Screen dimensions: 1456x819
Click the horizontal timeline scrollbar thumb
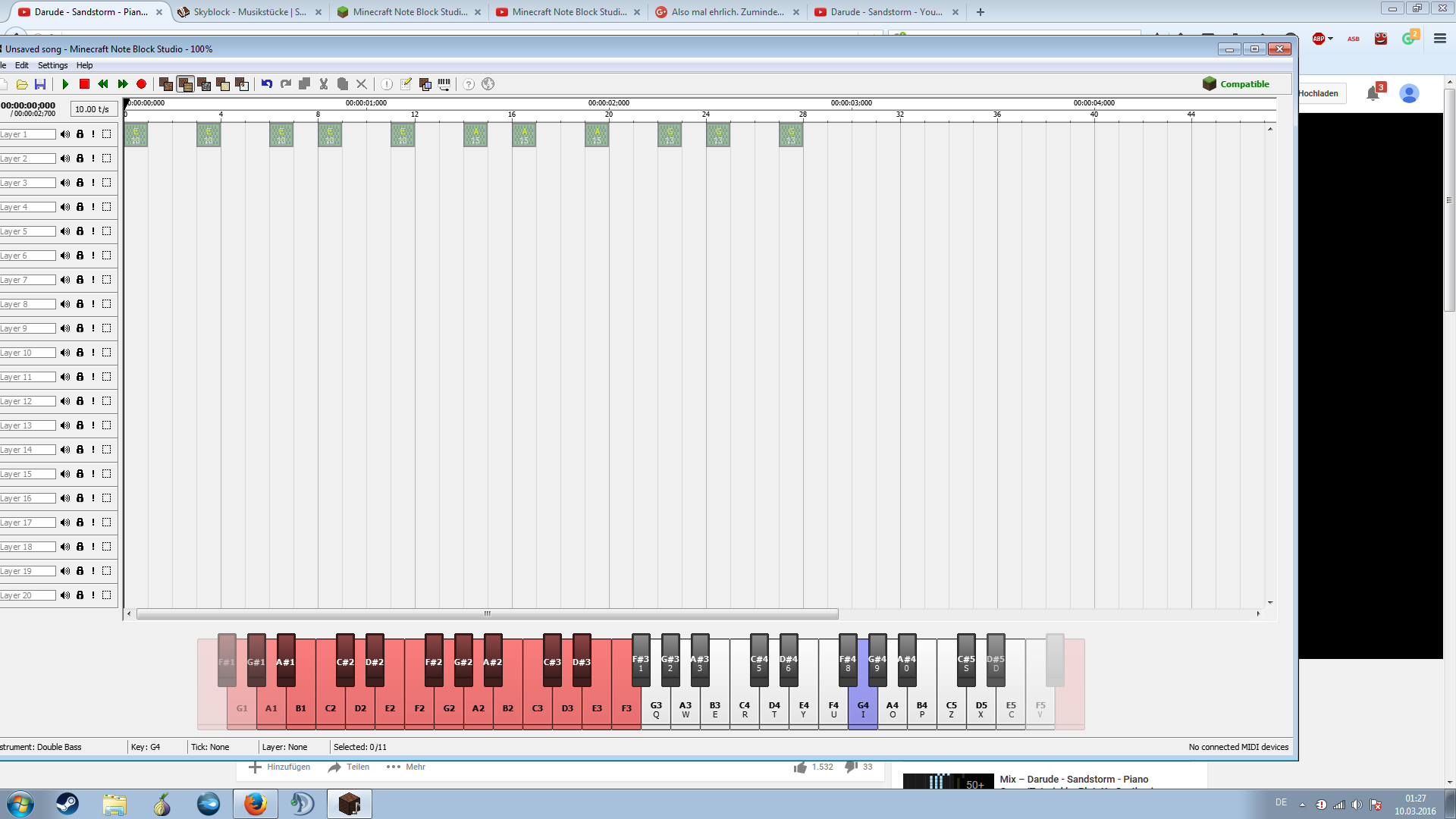tap(487, 613)
